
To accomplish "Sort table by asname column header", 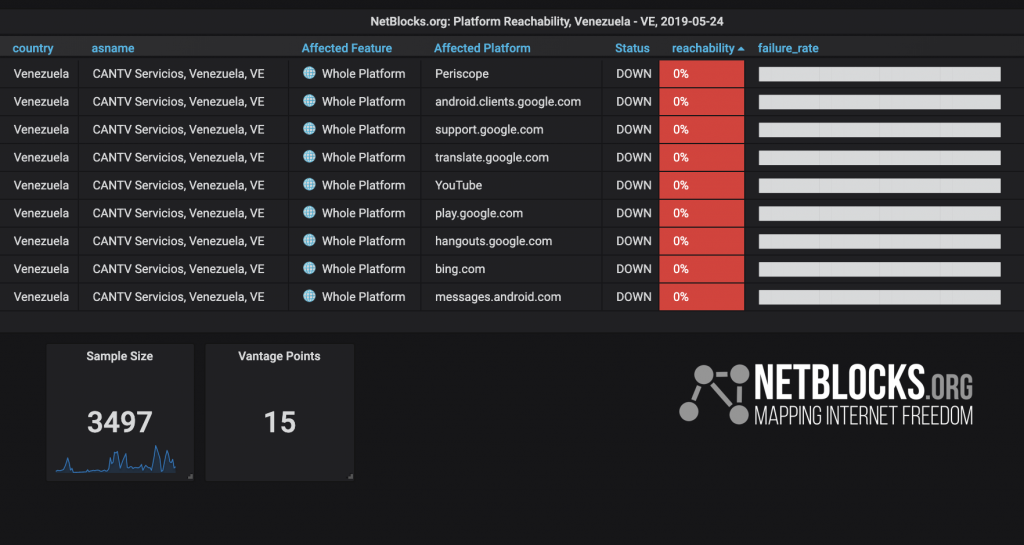I will tap(113, 48).
